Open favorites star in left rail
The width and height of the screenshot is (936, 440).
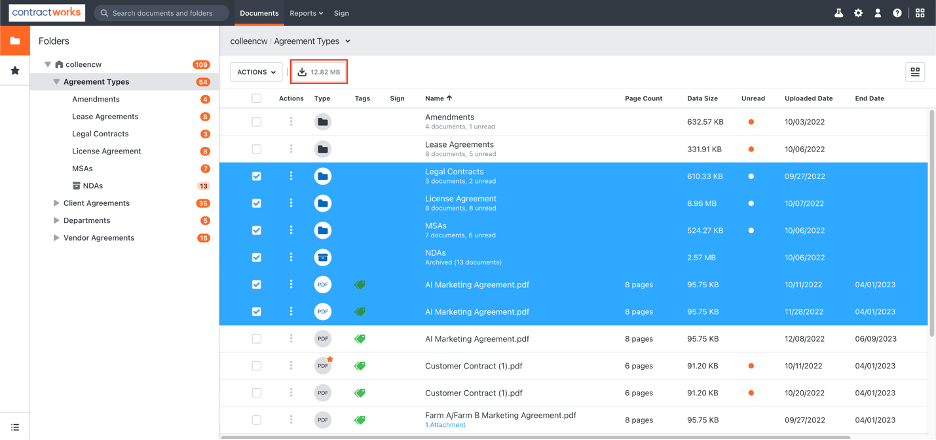pos(15,70)
